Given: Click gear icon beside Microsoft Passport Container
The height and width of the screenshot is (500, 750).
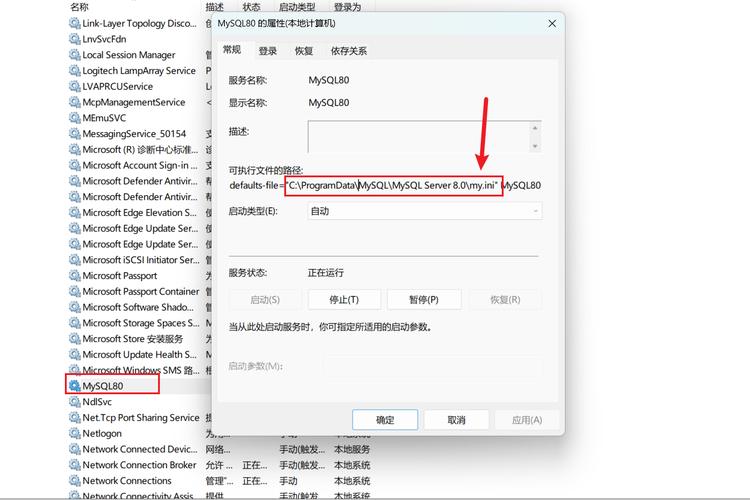Looking at the screenshot, I should click(x=75, y=291).
